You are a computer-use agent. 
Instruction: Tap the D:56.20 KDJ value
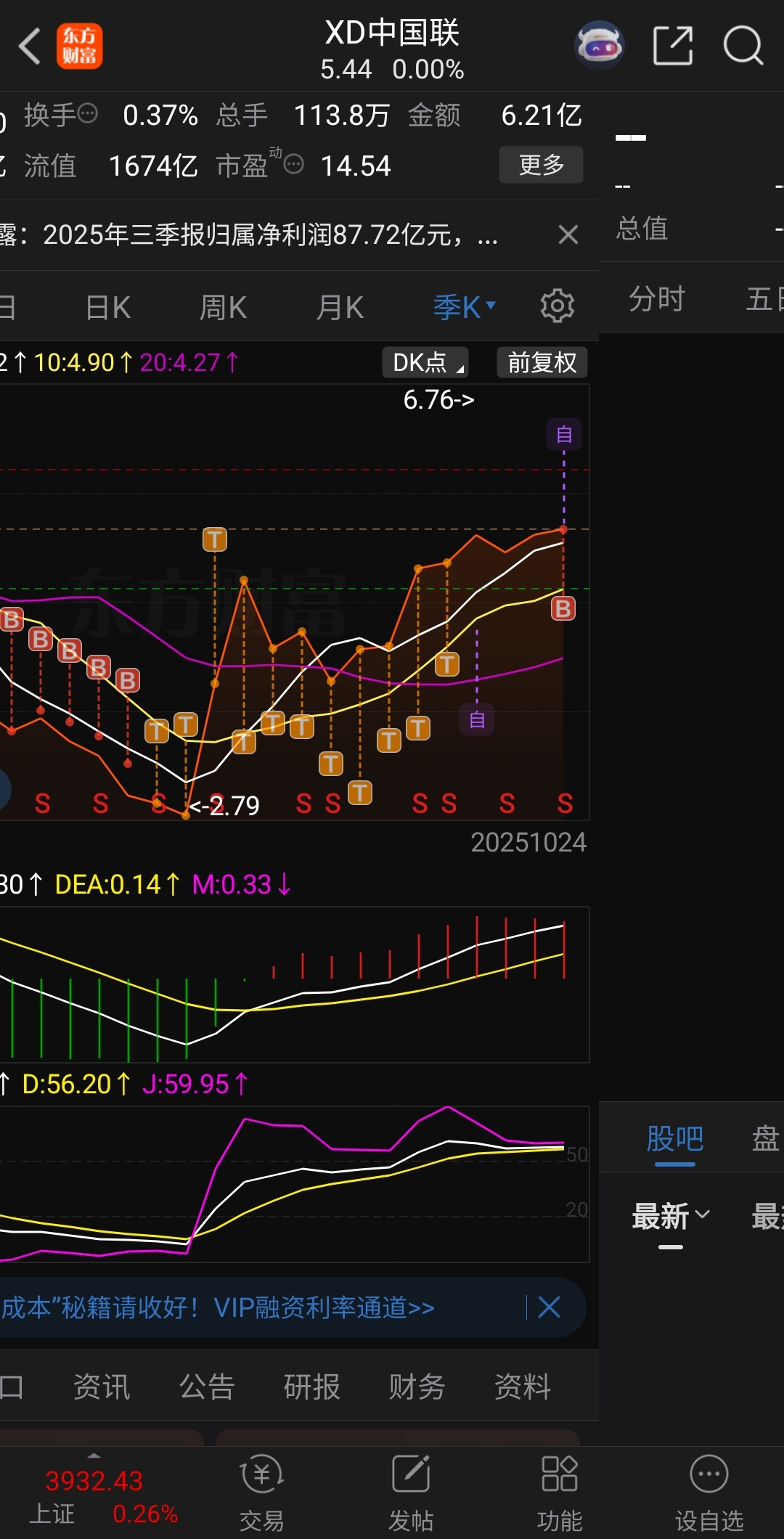click(x=76, y=1084)
